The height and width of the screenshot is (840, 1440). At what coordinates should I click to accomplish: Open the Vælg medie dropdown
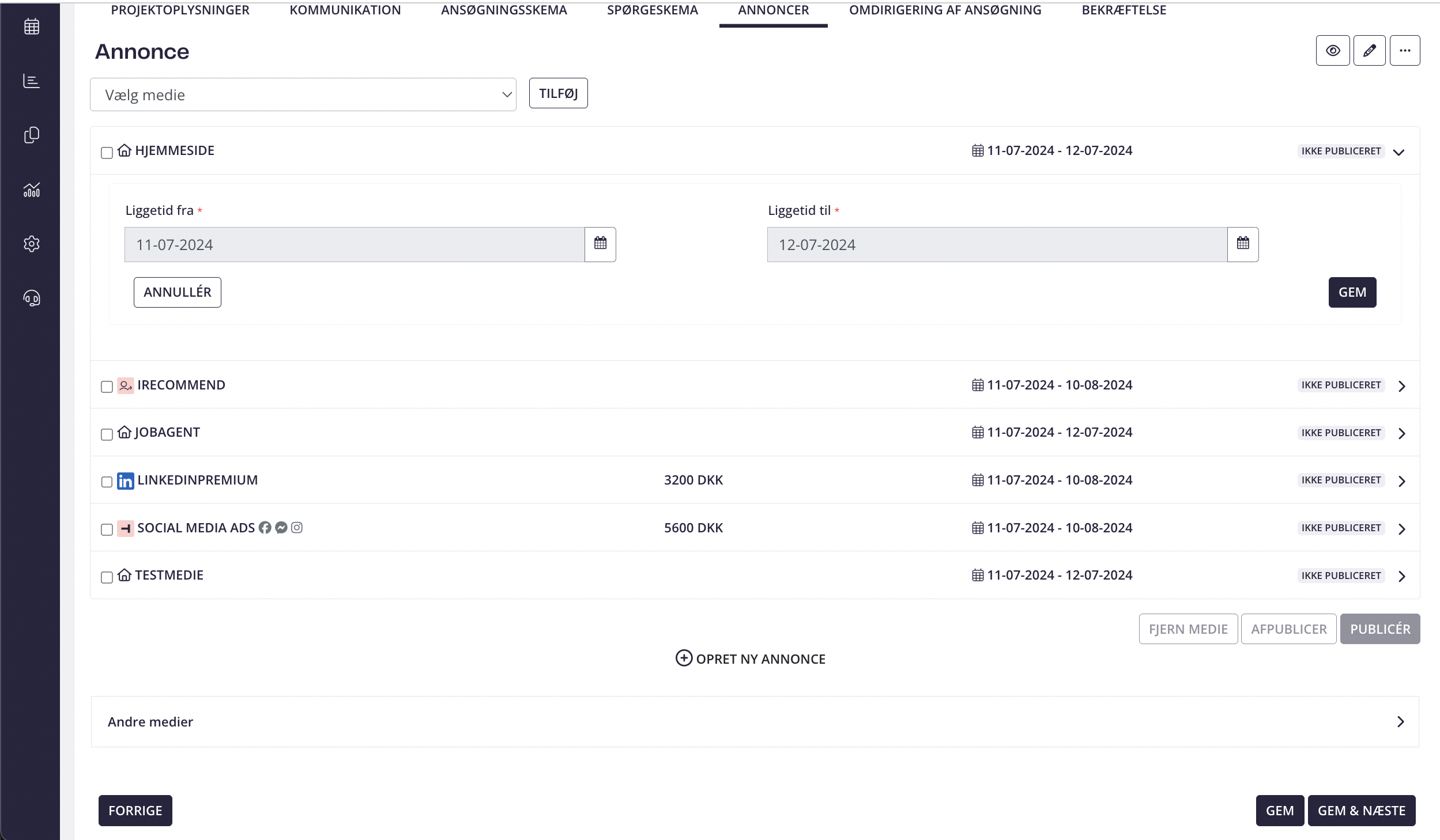pos(303,94)
